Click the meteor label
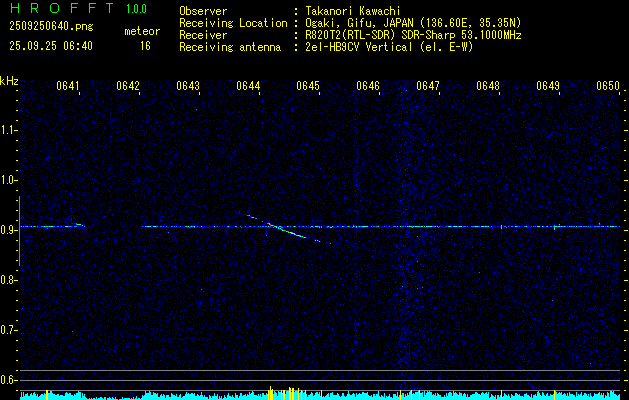The image size is (629, 400). 142,31
